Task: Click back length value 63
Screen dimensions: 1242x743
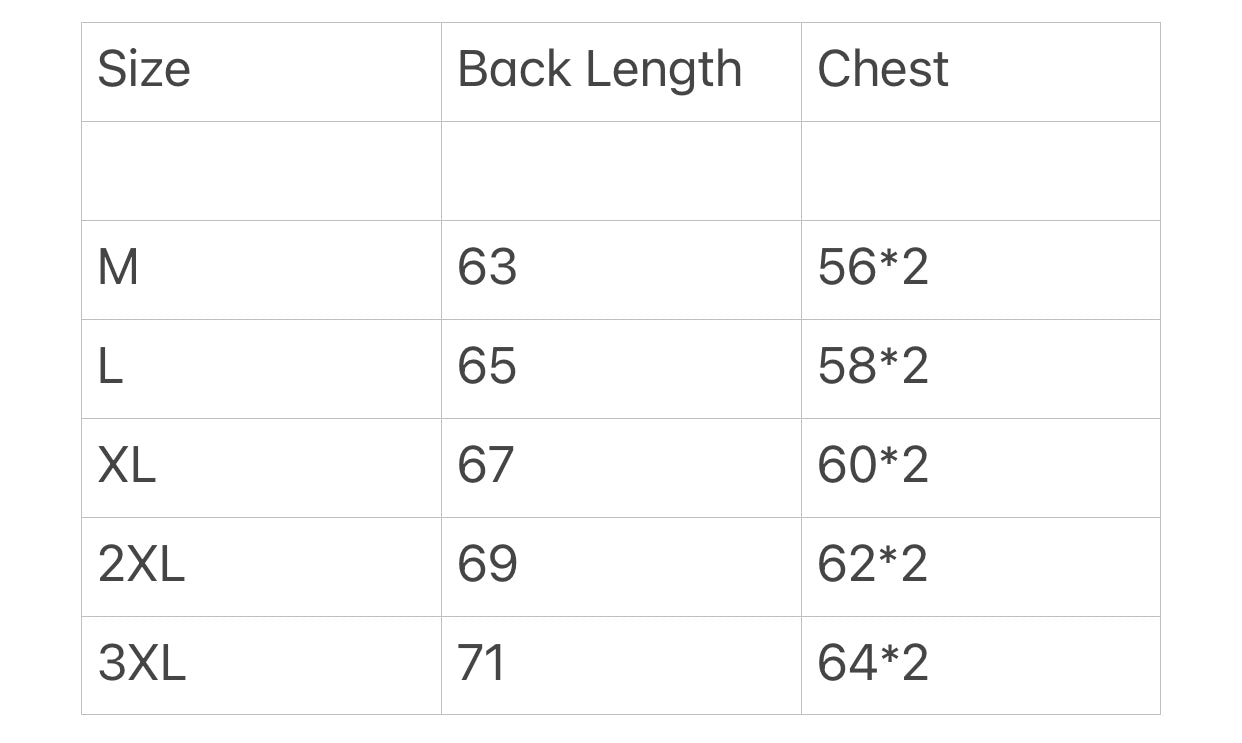Action: 487,268
